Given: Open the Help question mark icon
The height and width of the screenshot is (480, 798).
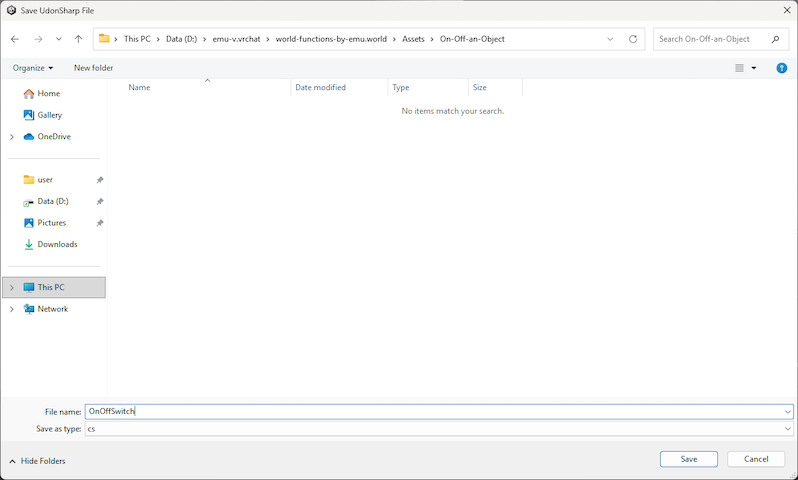Looking at the screenshot, I should (x=782, y=68).
